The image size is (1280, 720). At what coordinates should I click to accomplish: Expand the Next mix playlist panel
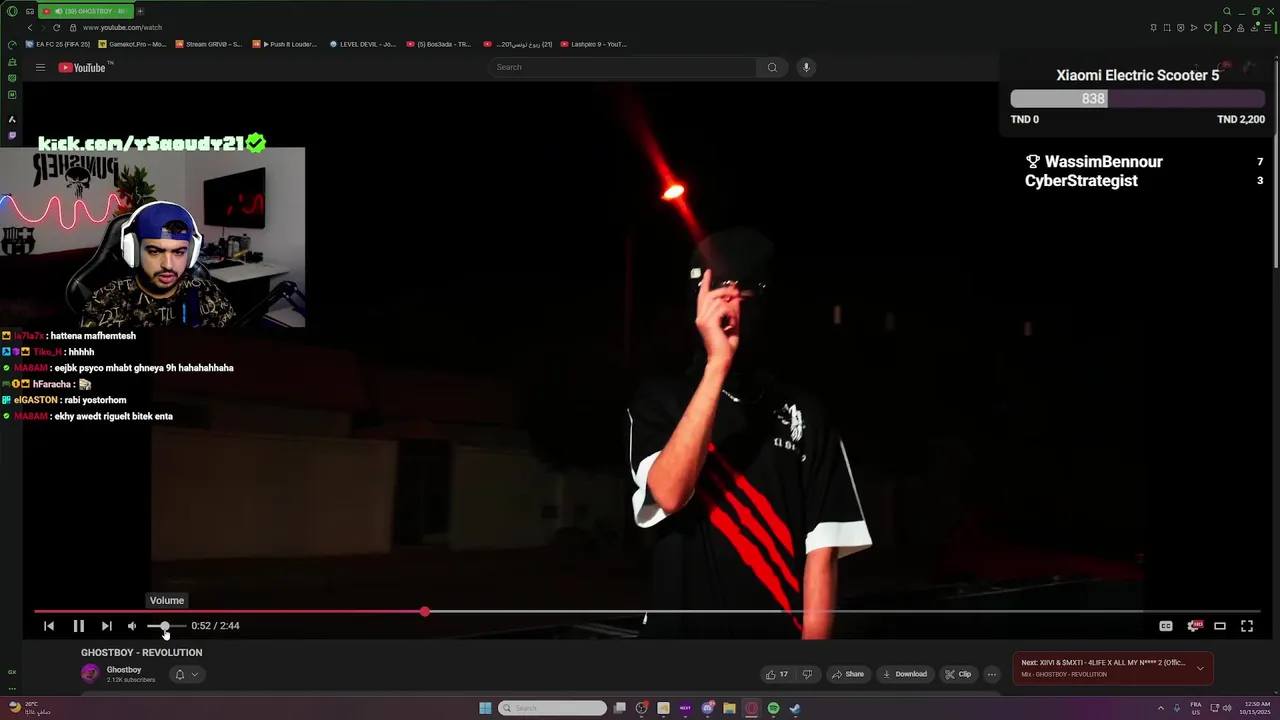(1200, 668)
